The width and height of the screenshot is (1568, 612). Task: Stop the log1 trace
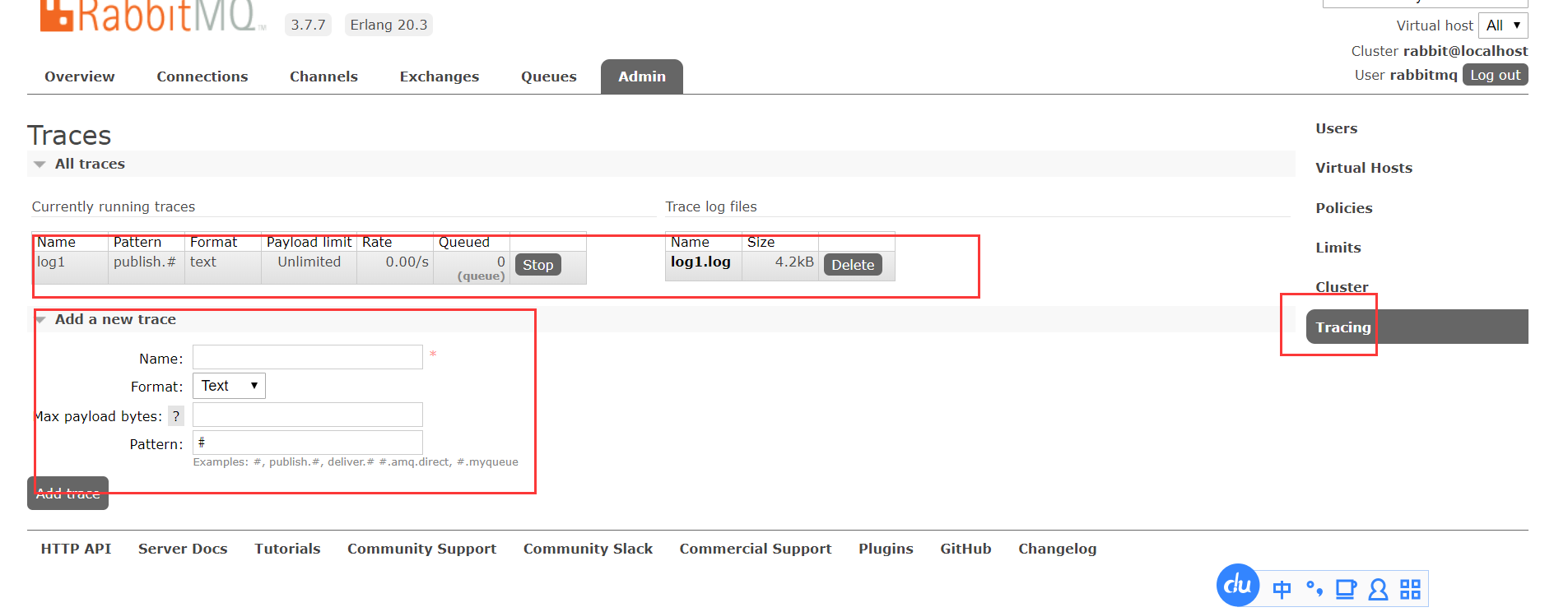(x=538, y=265)
